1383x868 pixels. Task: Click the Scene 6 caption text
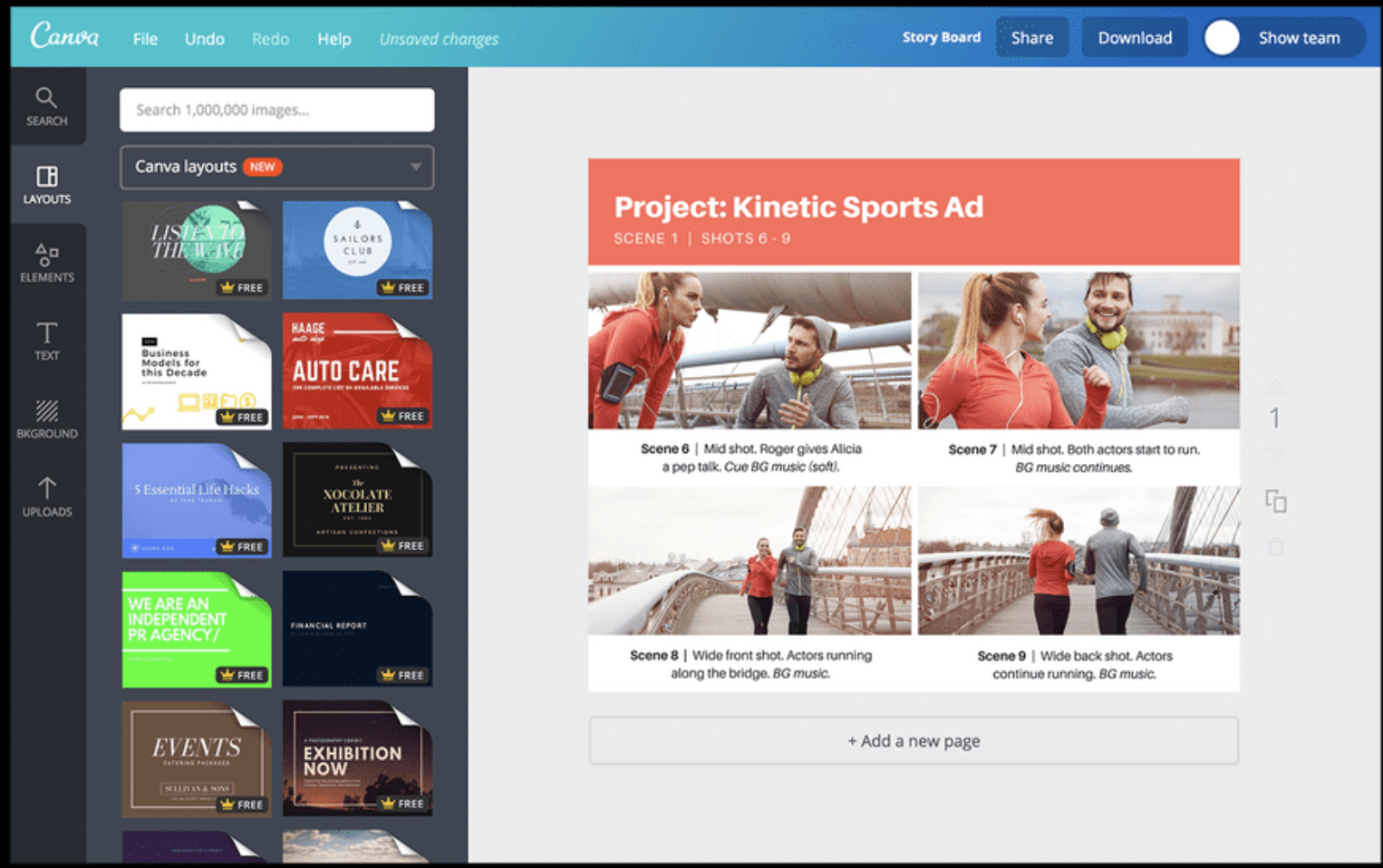pos(751,458)
